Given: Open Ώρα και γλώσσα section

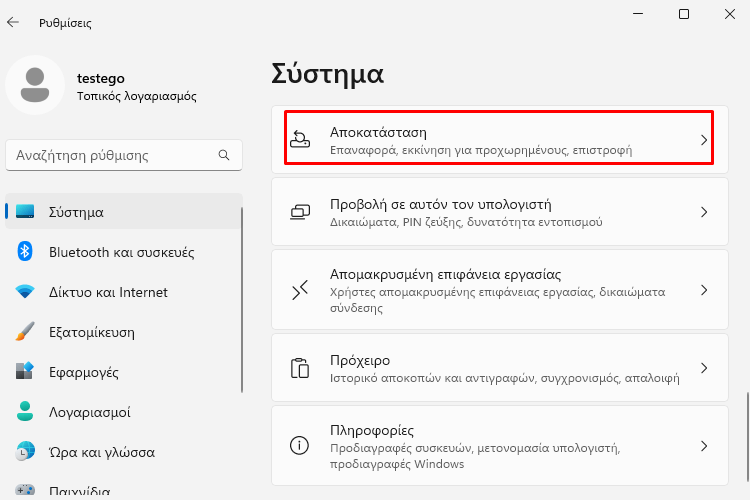Looking at the screenshot, I should coord(124,452).
